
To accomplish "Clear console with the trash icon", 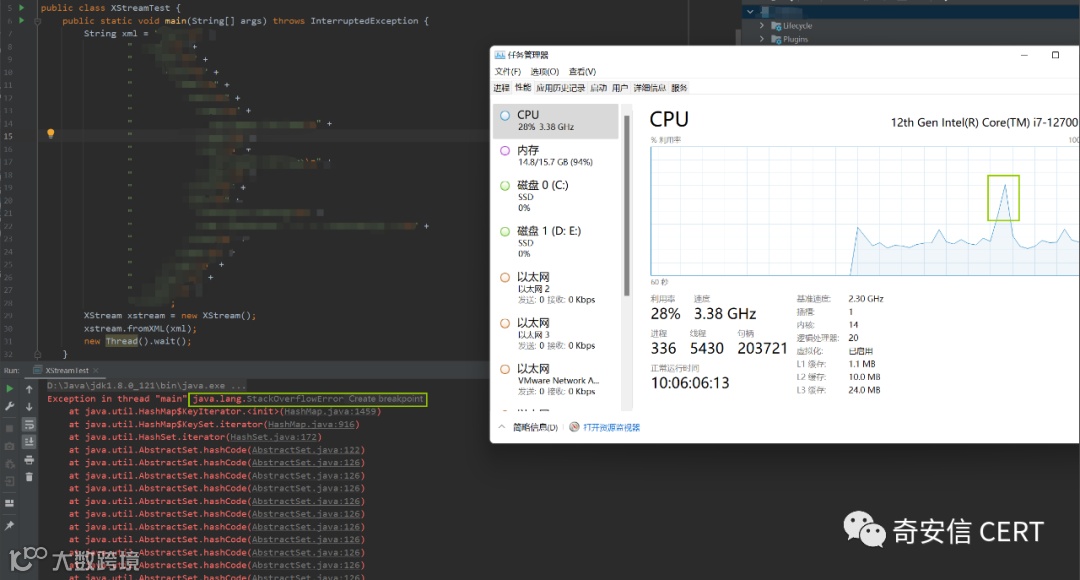I will pyautogui.click(x=29, y=477).
